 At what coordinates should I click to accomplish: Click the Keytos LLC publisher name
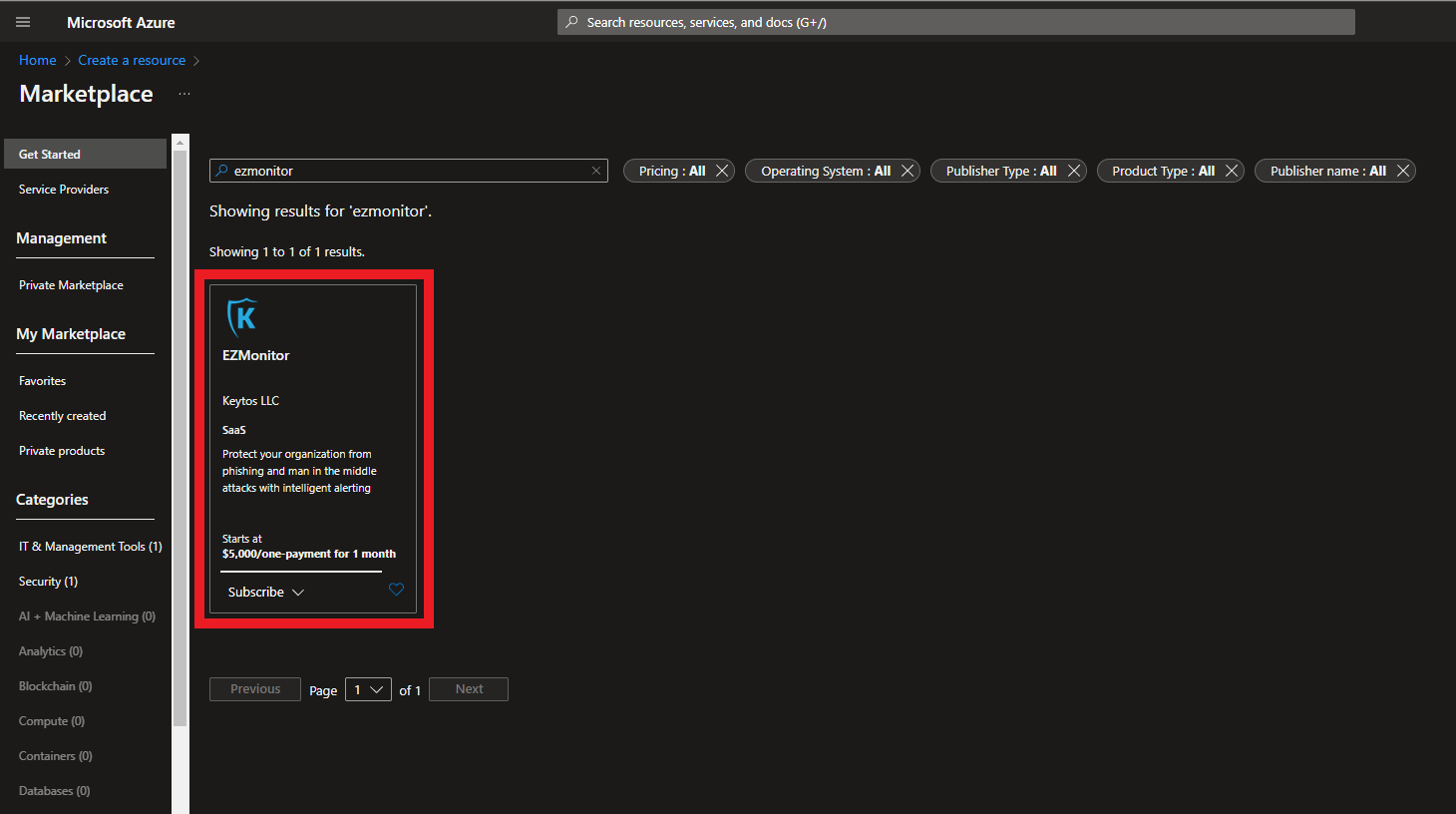click(250, 400)
